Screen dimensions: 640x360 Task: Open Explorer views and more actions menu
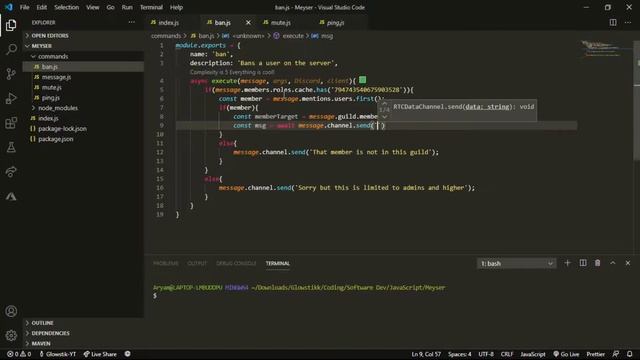(131, 22)
